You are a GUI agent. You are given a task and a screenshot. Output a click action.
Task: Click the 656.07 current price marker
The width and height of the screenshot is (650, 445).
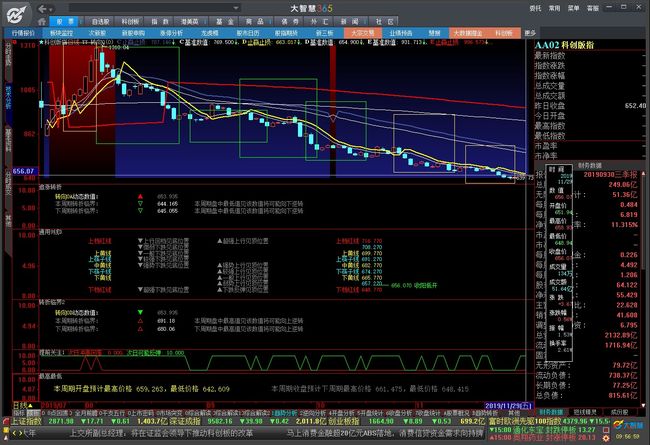tap(24, 171)
